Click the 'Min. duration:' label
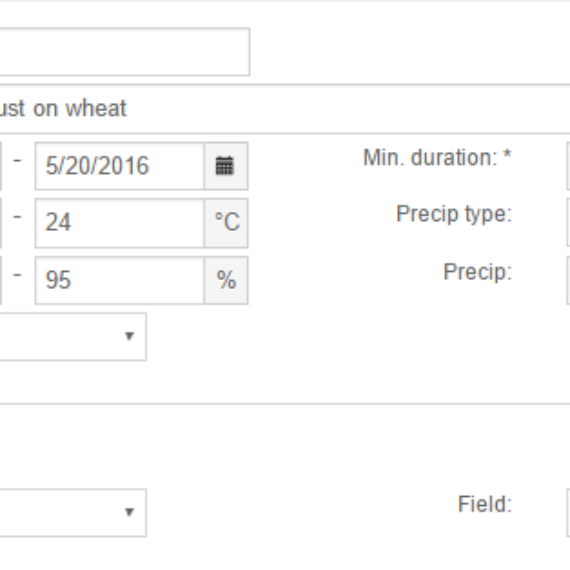 tap(430, 158)
